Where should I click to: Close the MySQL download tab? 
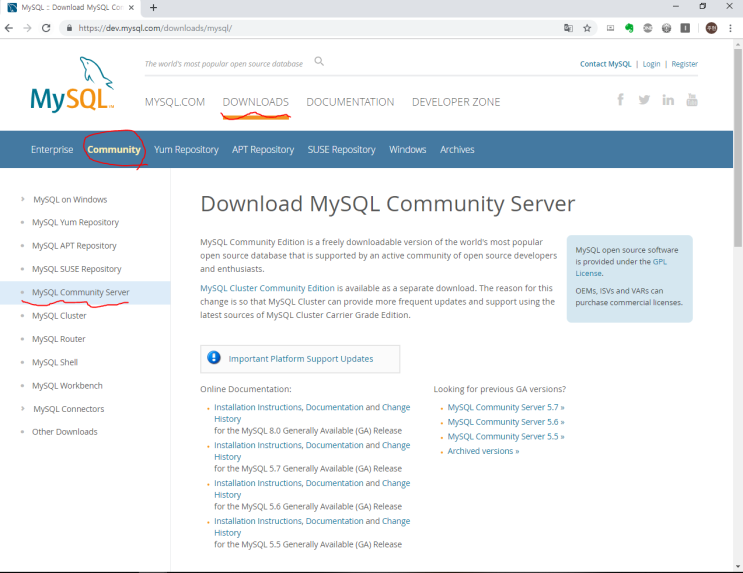[131, 8]
